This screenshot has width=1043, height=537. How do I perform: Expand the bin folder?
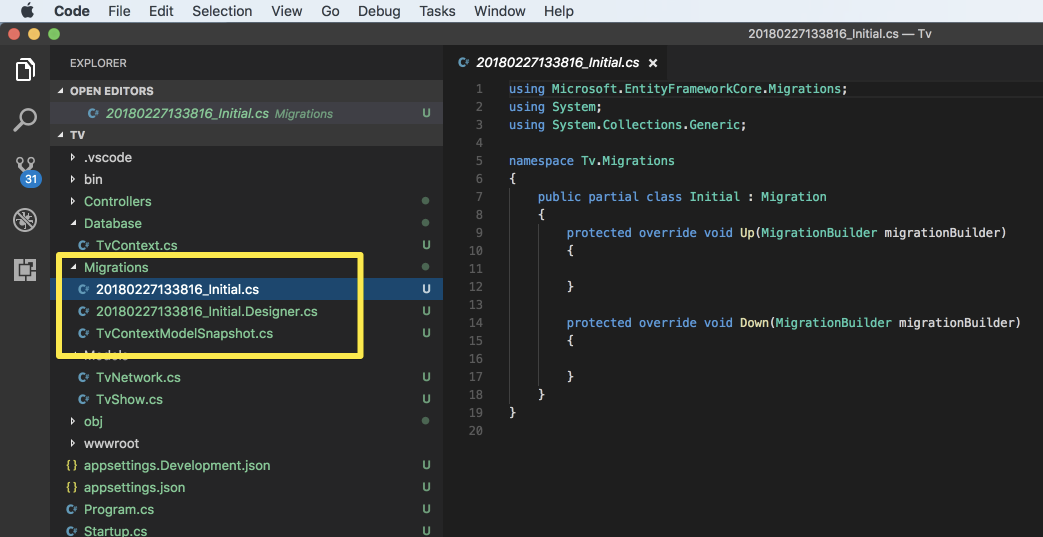[x=73, y=180]
